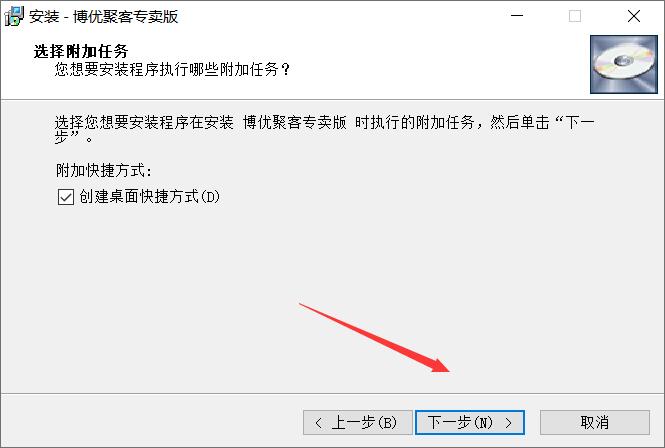Image resolution: width=665 pixels, height=448 pixels.
Task: Click the grayed-out maximize window button
Action: pyautogui.click(x=575, y=16)
